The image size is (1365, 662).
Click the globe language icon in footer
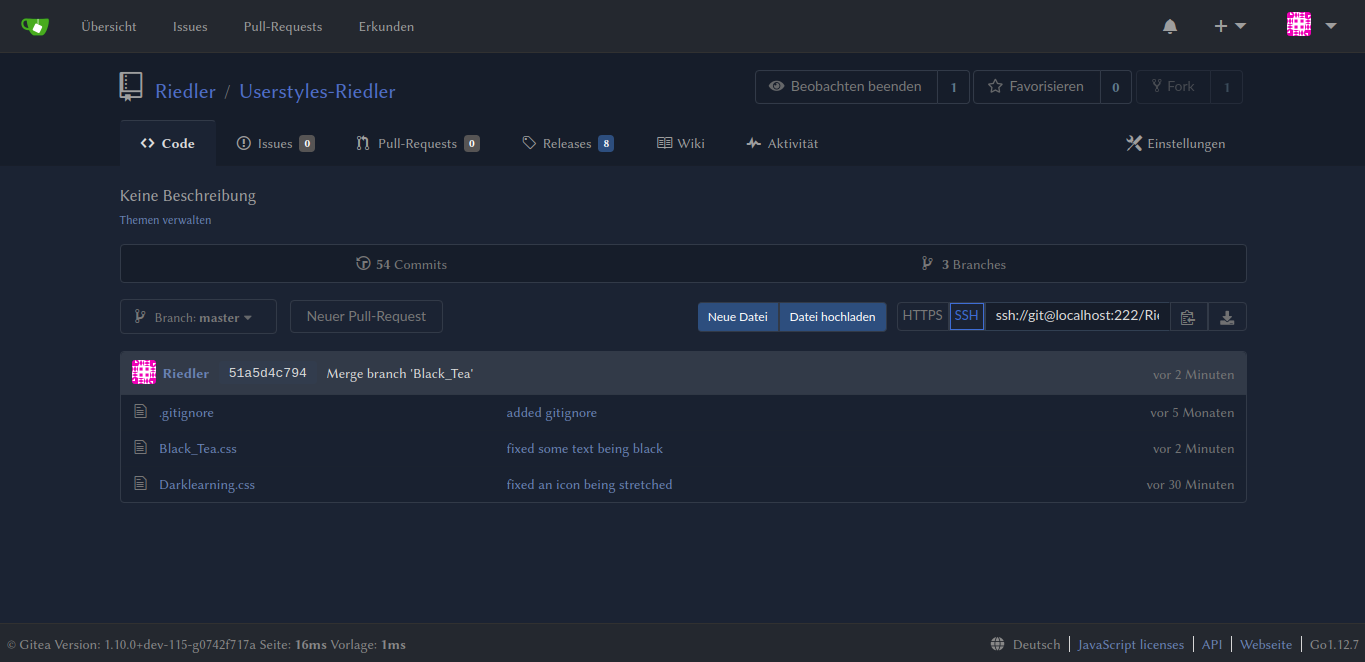(x=998, y=644)
